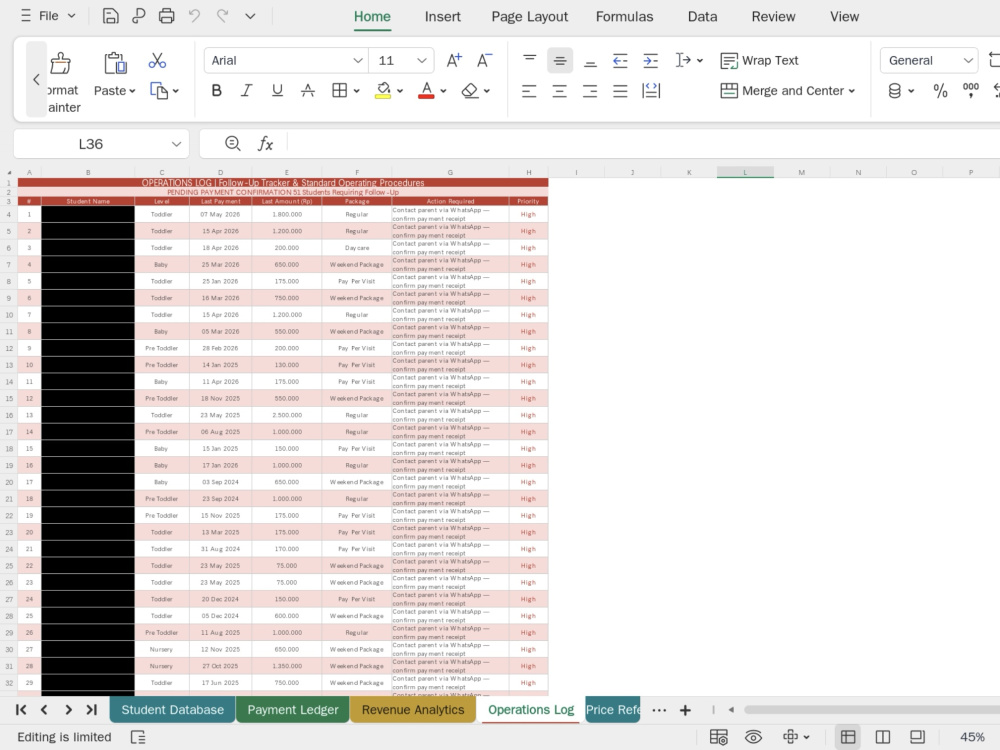Click Decrease Indent icon
The width and height of the screenshot is (1000, 750).
tap(620, 61)
